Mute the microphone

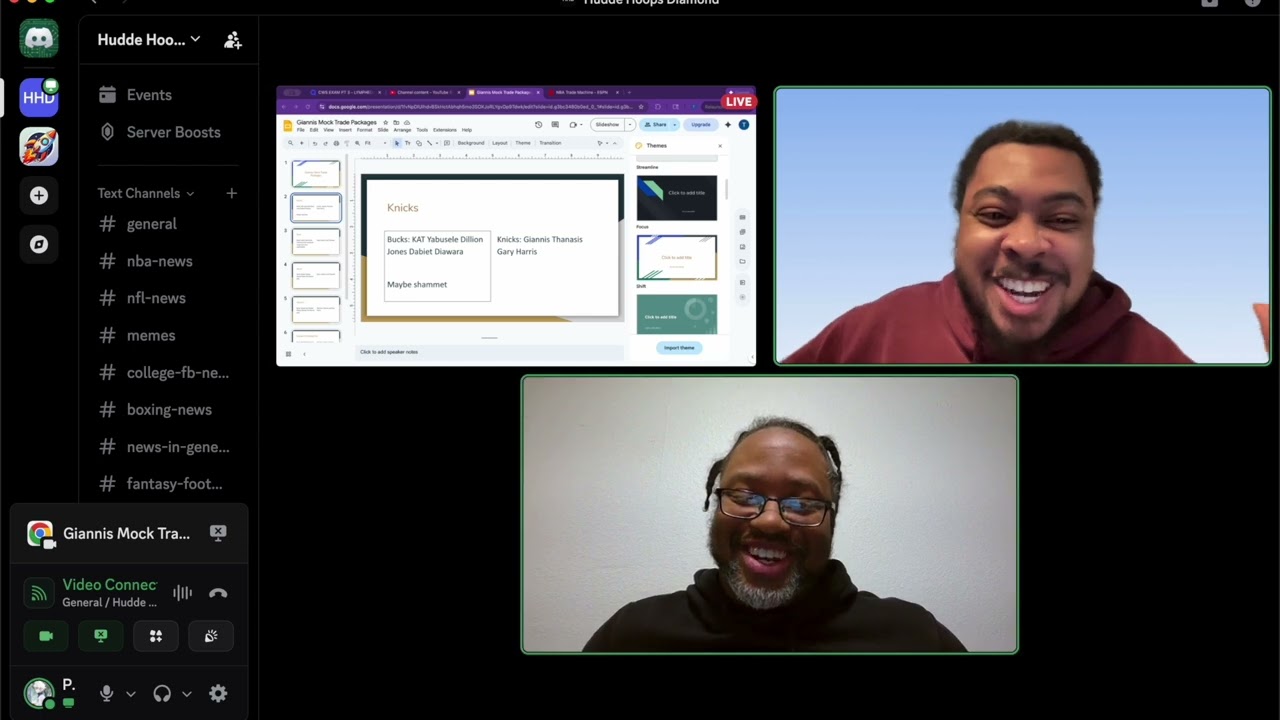[106, 693]
